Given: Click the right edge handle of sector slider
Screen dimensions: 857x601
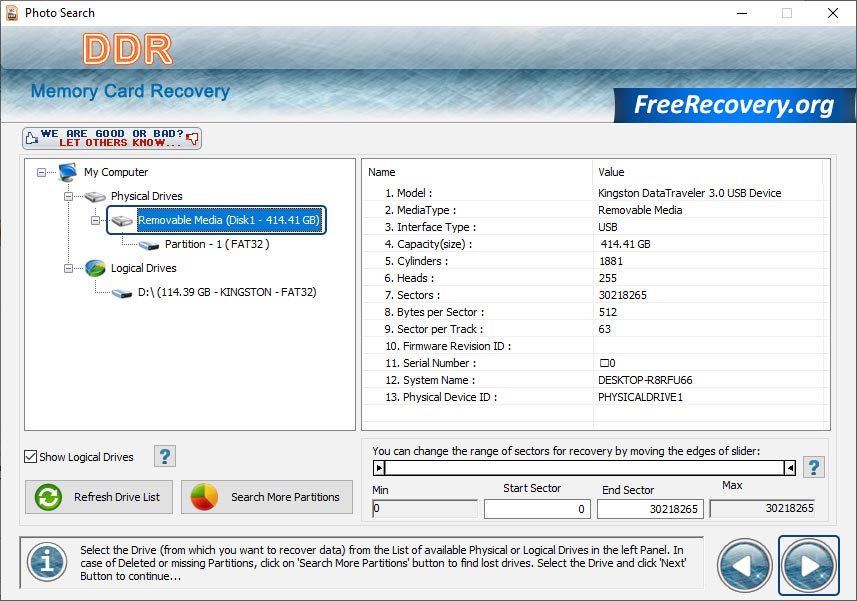Looking at the screenshot, I should click(790, 468).
